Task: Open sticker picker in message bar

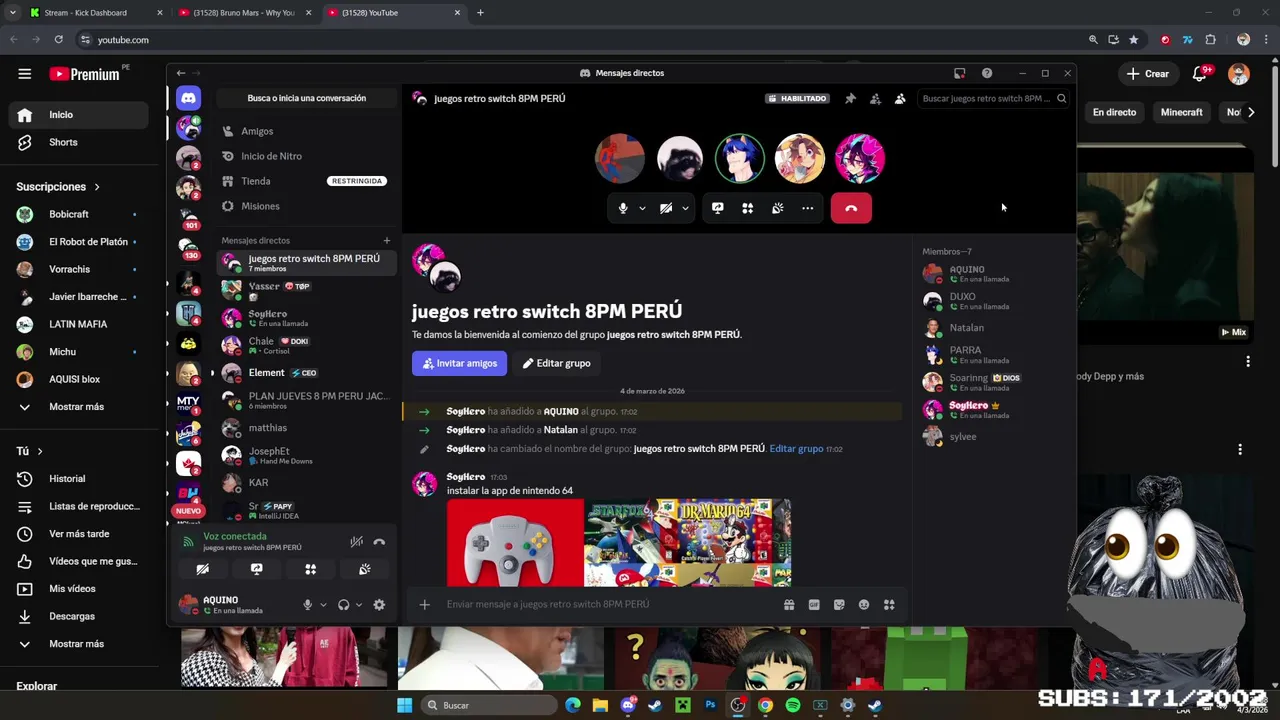Action: coord(839,604)
